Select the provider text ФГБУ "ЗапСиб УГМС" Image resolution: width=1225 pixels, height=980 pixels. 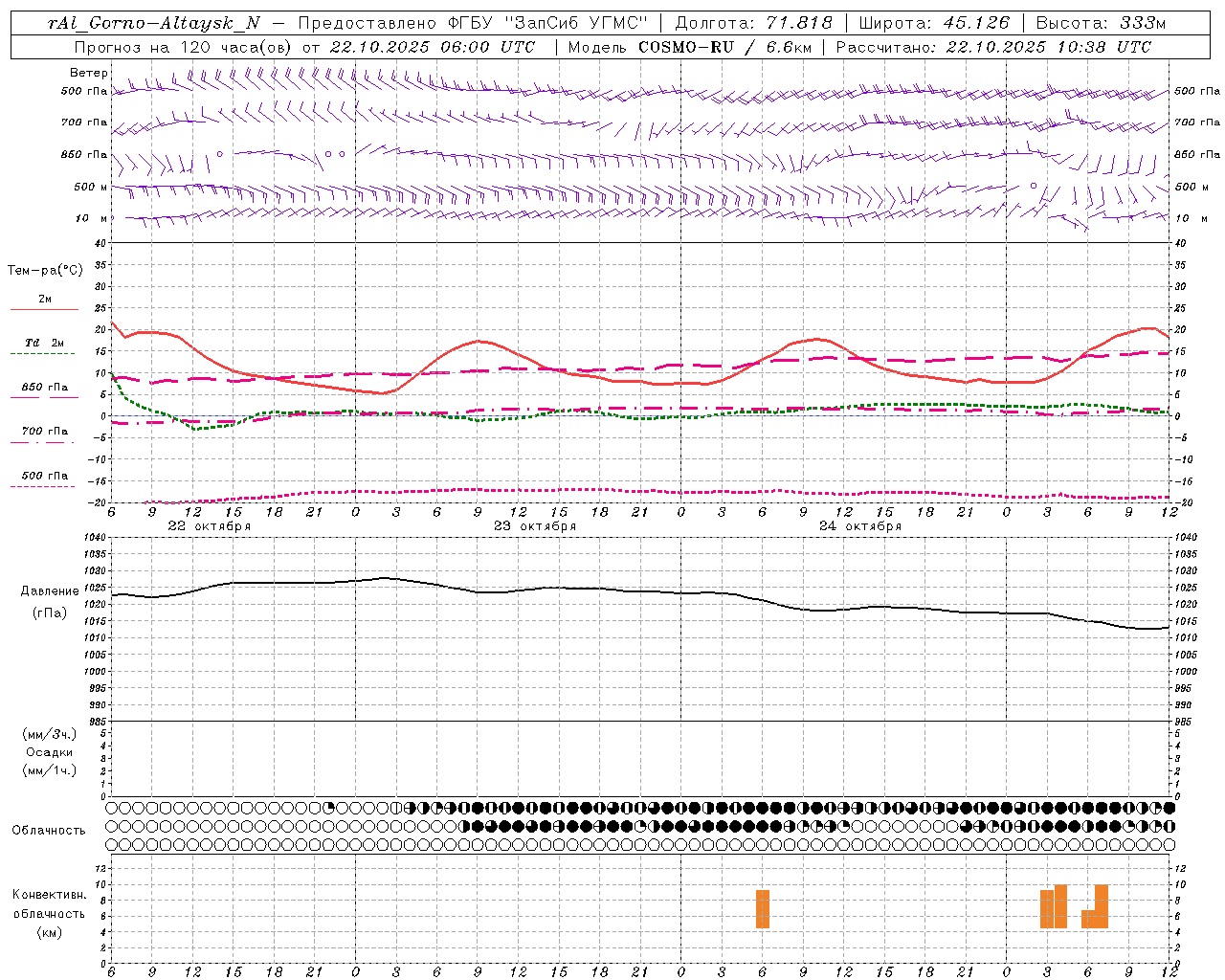point(548,23)
